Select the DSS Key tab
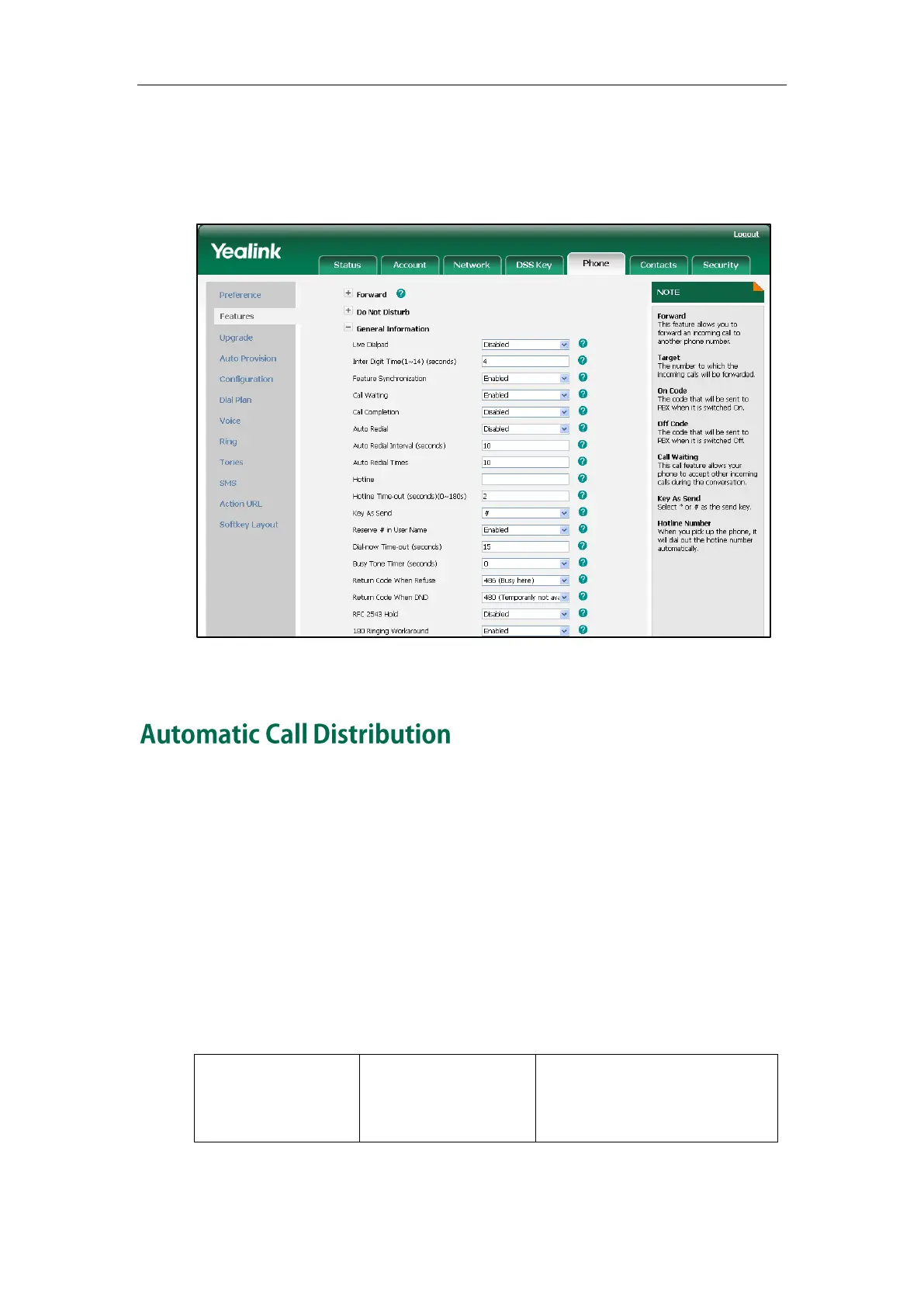 534,265
